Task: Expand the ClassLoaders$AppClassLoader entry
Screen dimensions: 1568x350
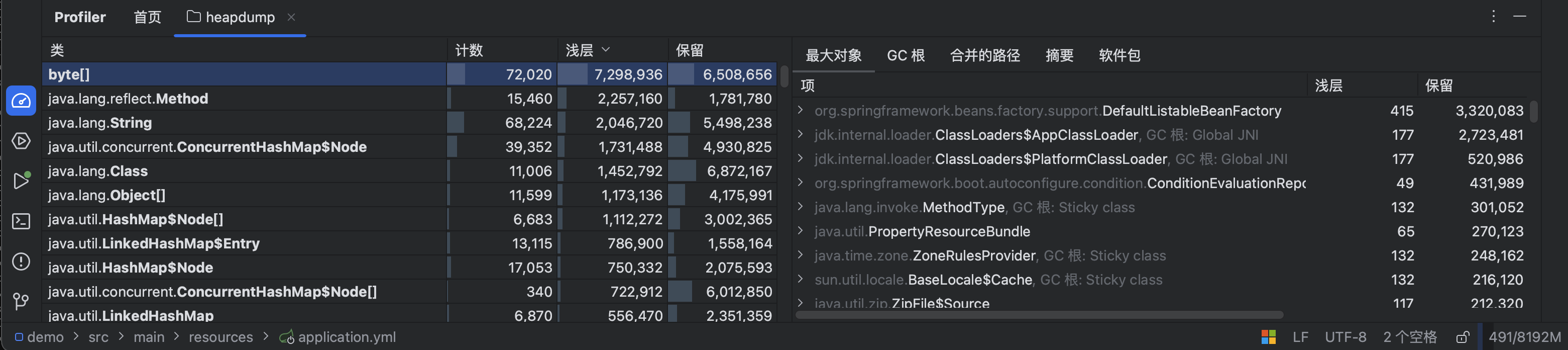Action: point(801,135)
